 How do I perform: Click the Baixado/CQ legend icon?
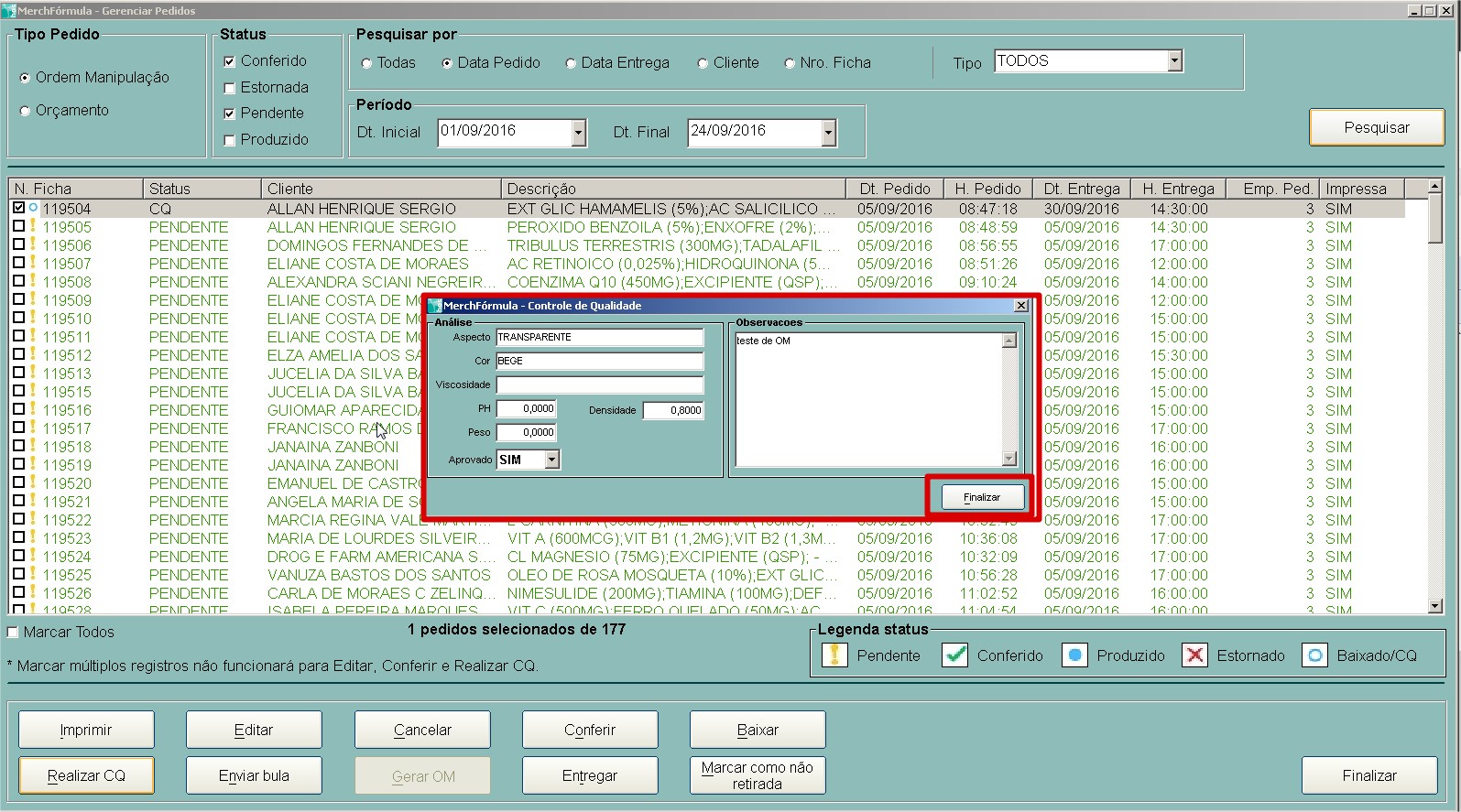(x=1314, y=655)
